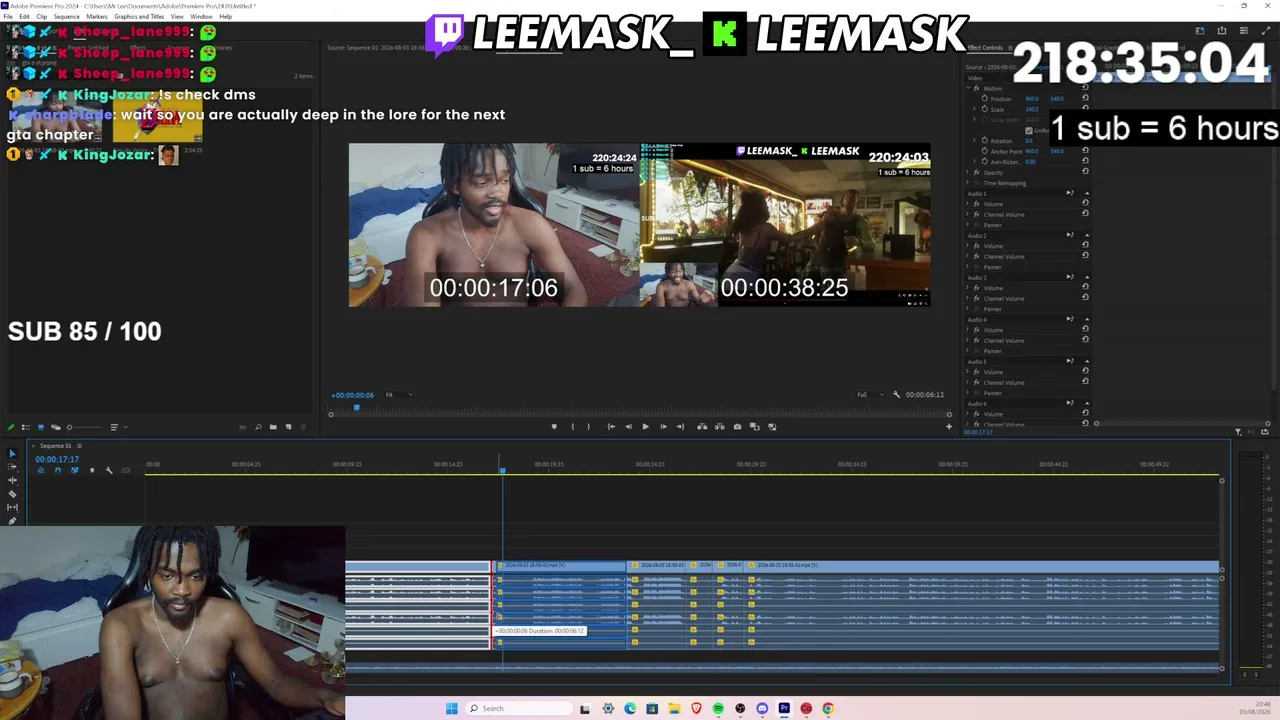Open the Edit menu
The width and height of the screenshot is (1280, 720).
coord(24,17)
